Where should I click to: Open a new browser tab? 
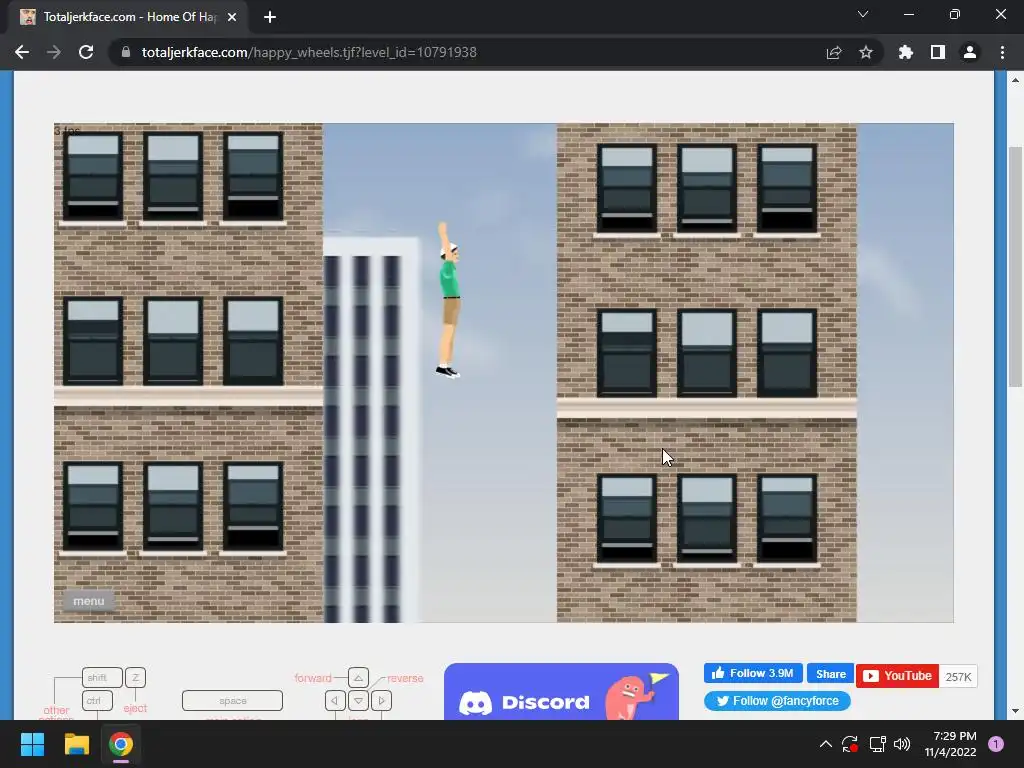[270, 17]
